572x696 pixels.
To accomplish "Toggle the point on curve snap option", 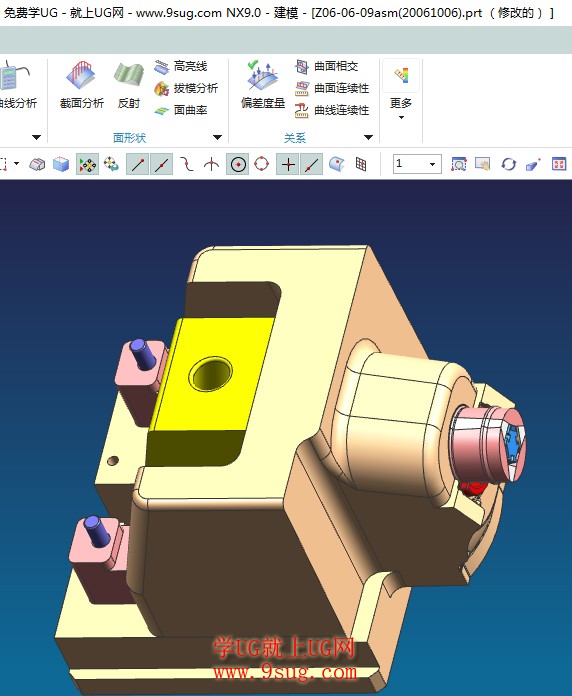I will 312,164.
